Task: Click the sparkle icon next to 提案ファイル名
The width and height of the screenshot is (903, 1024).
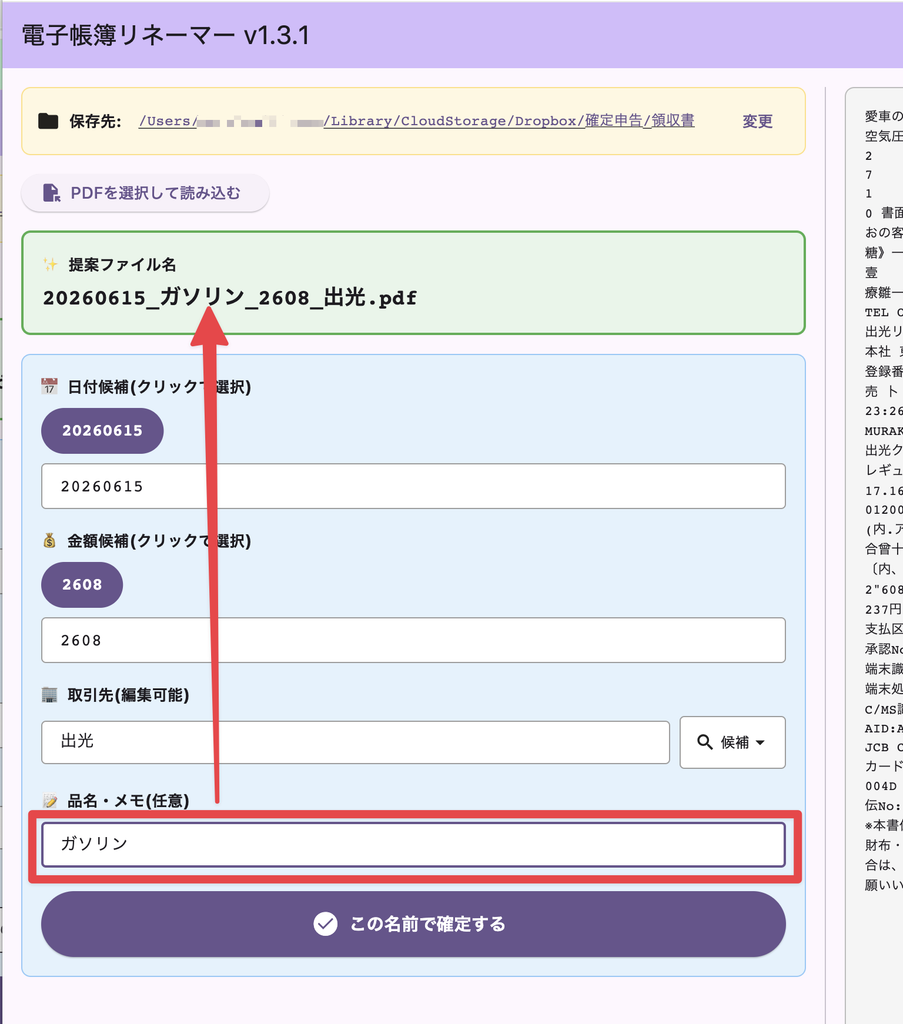Action: pos(50,264)
